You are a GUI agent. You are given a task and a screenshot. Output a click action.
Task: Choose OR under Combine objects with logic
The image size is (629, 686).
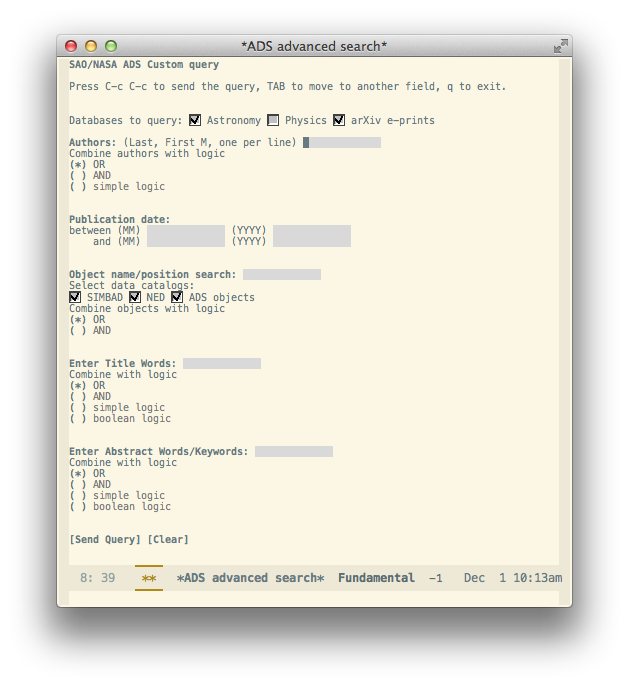point(78,319)
